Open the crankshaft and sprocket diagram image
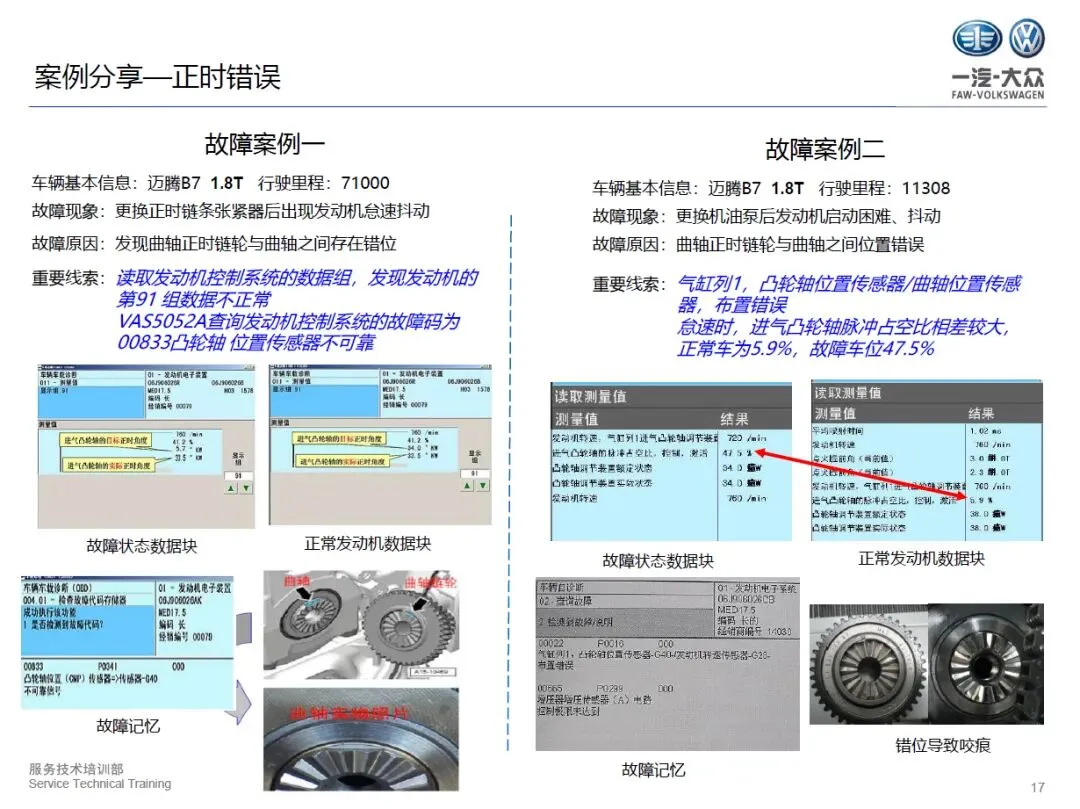Viewport: 1080px width, 809px height. click(x=361, y=624)
